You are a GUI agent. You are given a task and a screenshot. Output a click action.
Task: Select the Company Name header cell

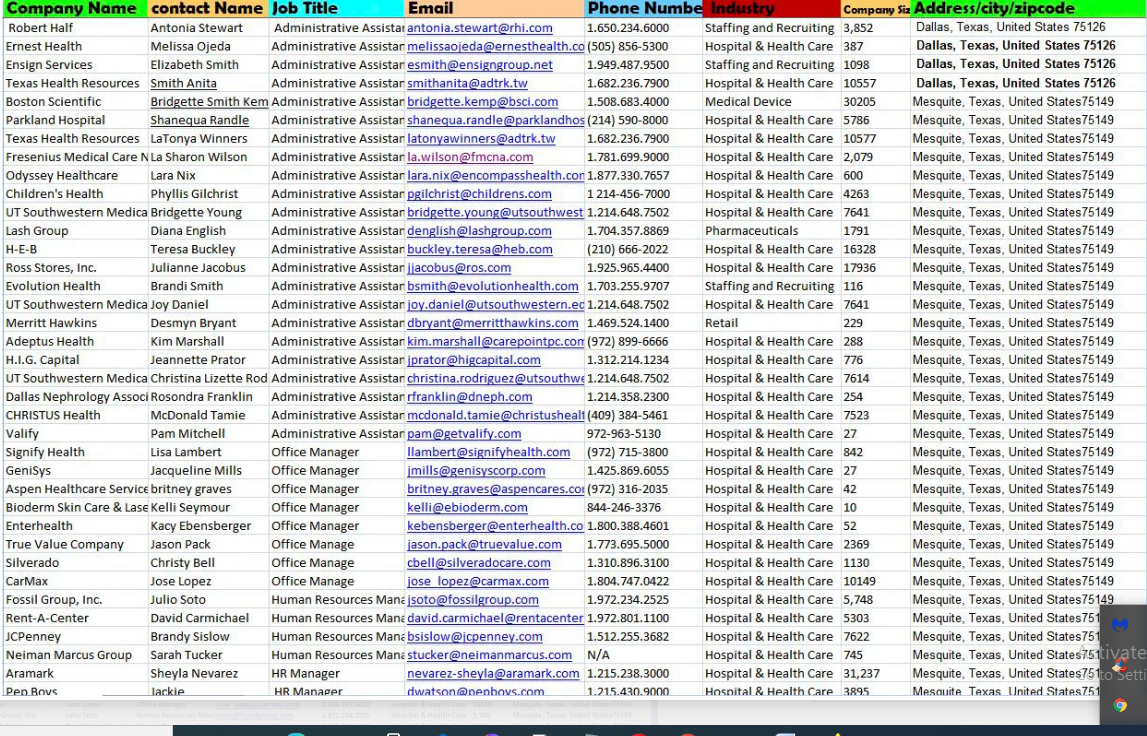(x=65, y=9)
